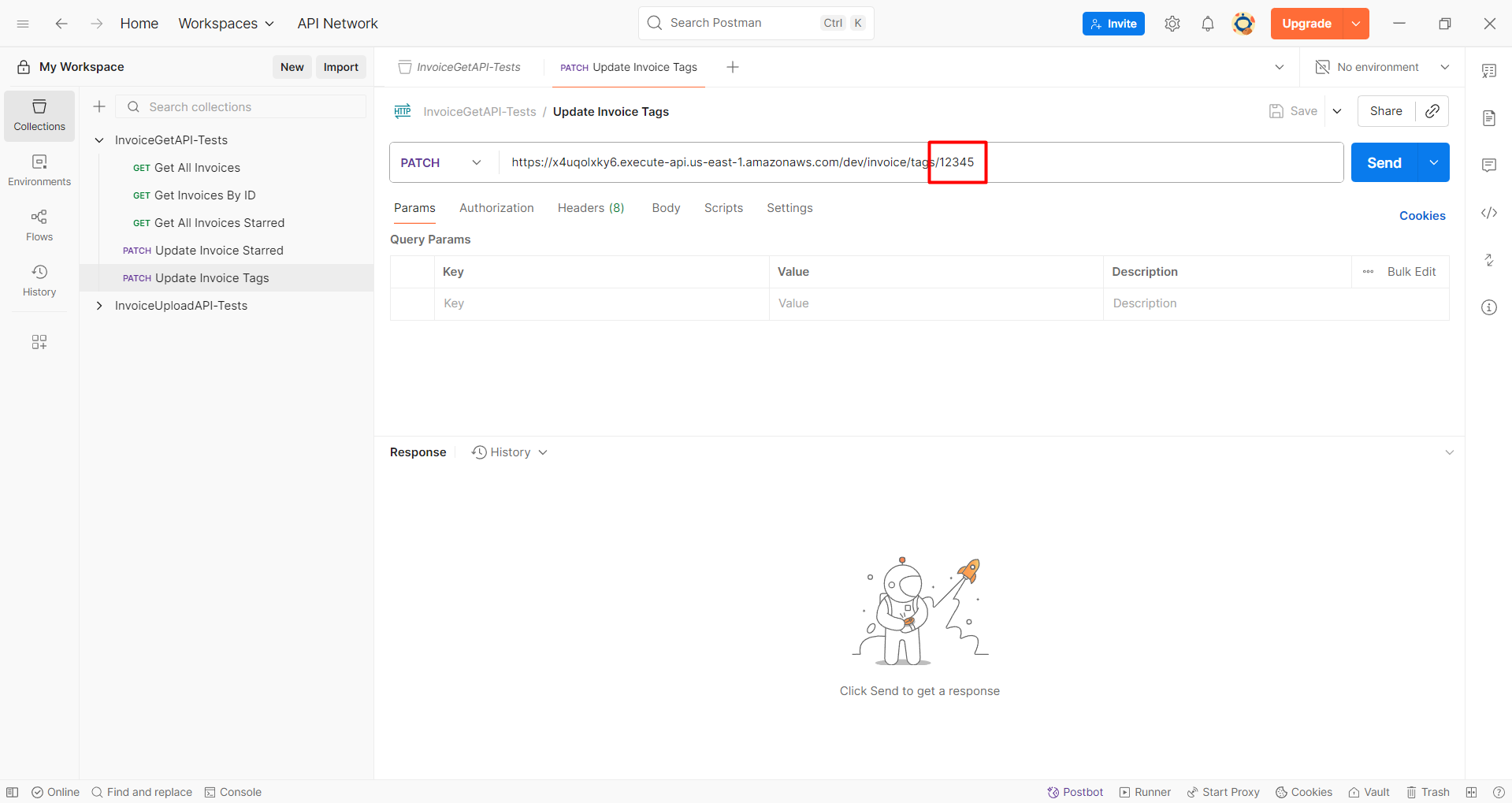
Task: Open the Workspaces menu
Action: [225, 23]
